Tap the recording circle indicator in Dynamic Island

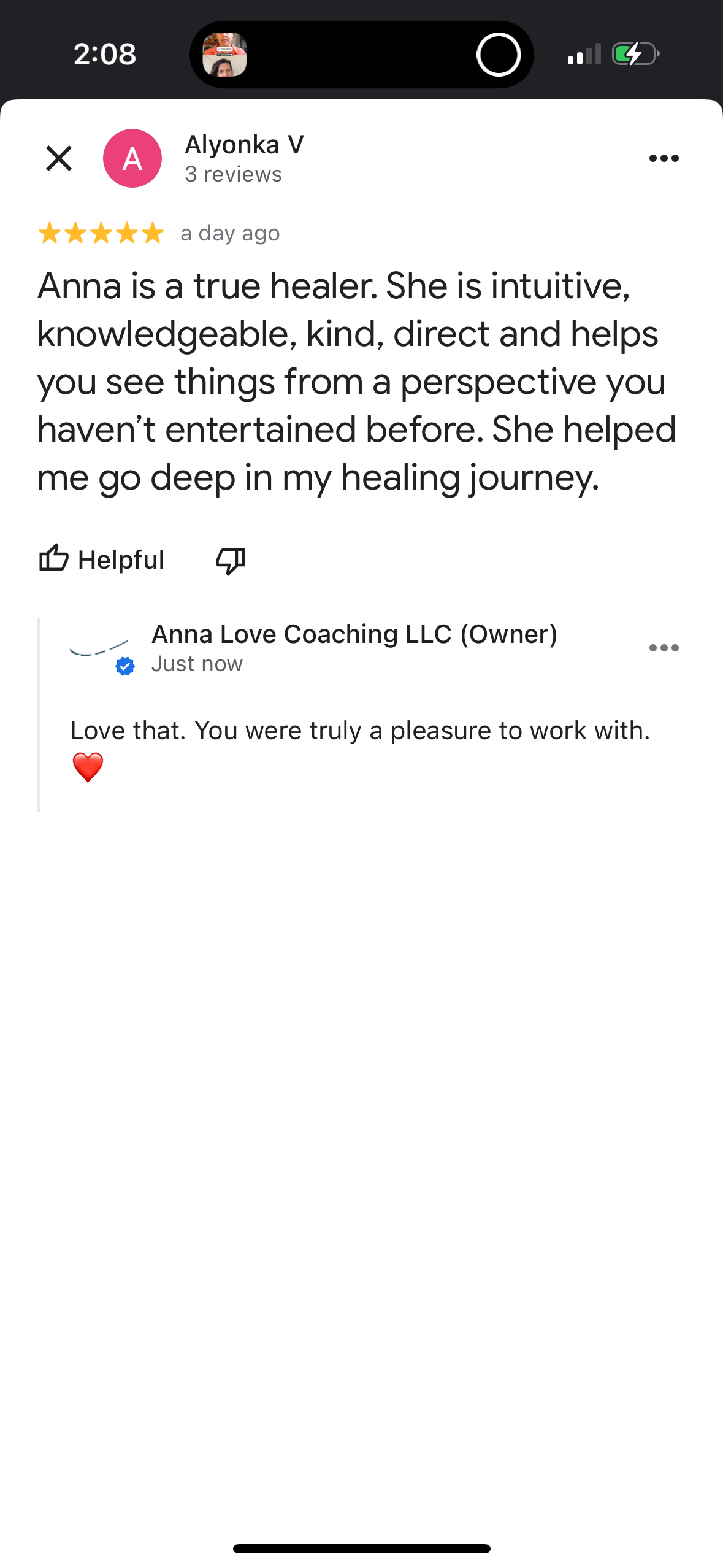(x=499, y=55)
